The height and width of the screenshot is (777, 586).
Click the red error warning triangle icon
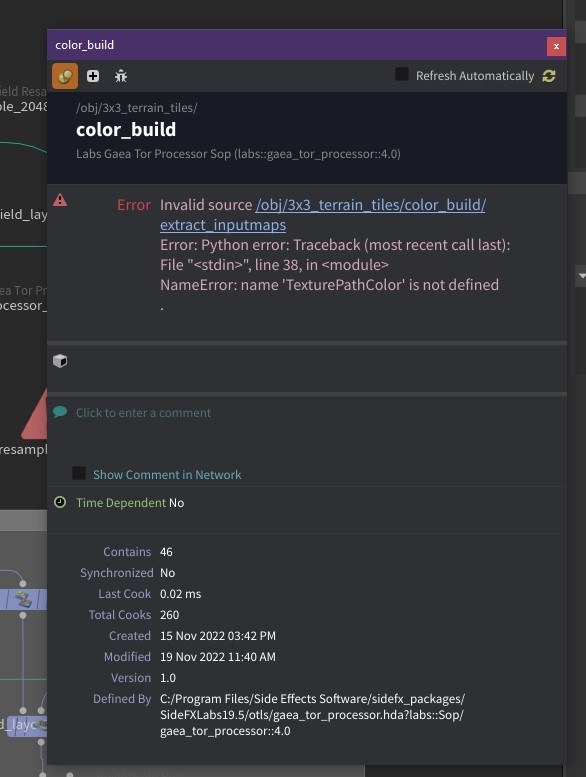click(x=60, y=200)
